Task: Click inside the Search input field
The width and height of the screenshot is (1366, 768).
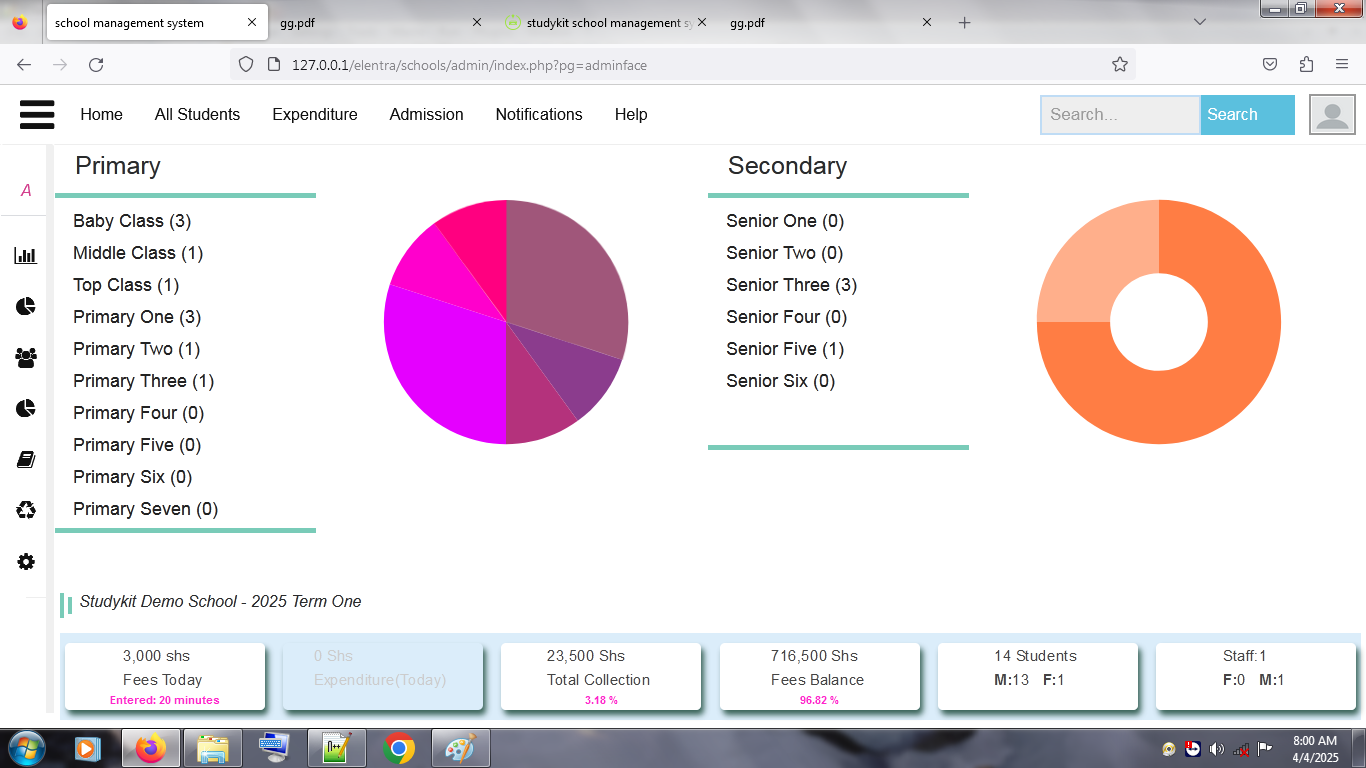Action: click(1118, 114)
